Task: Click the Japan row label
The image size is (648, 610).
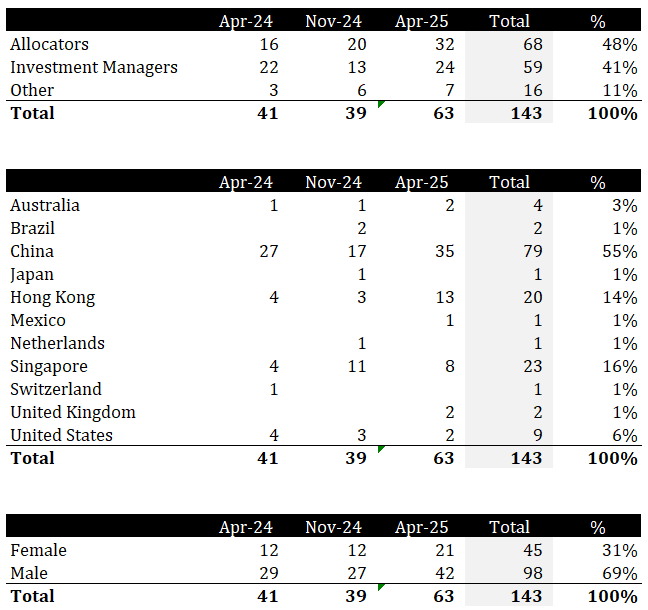Action: (x=32, y=275)
